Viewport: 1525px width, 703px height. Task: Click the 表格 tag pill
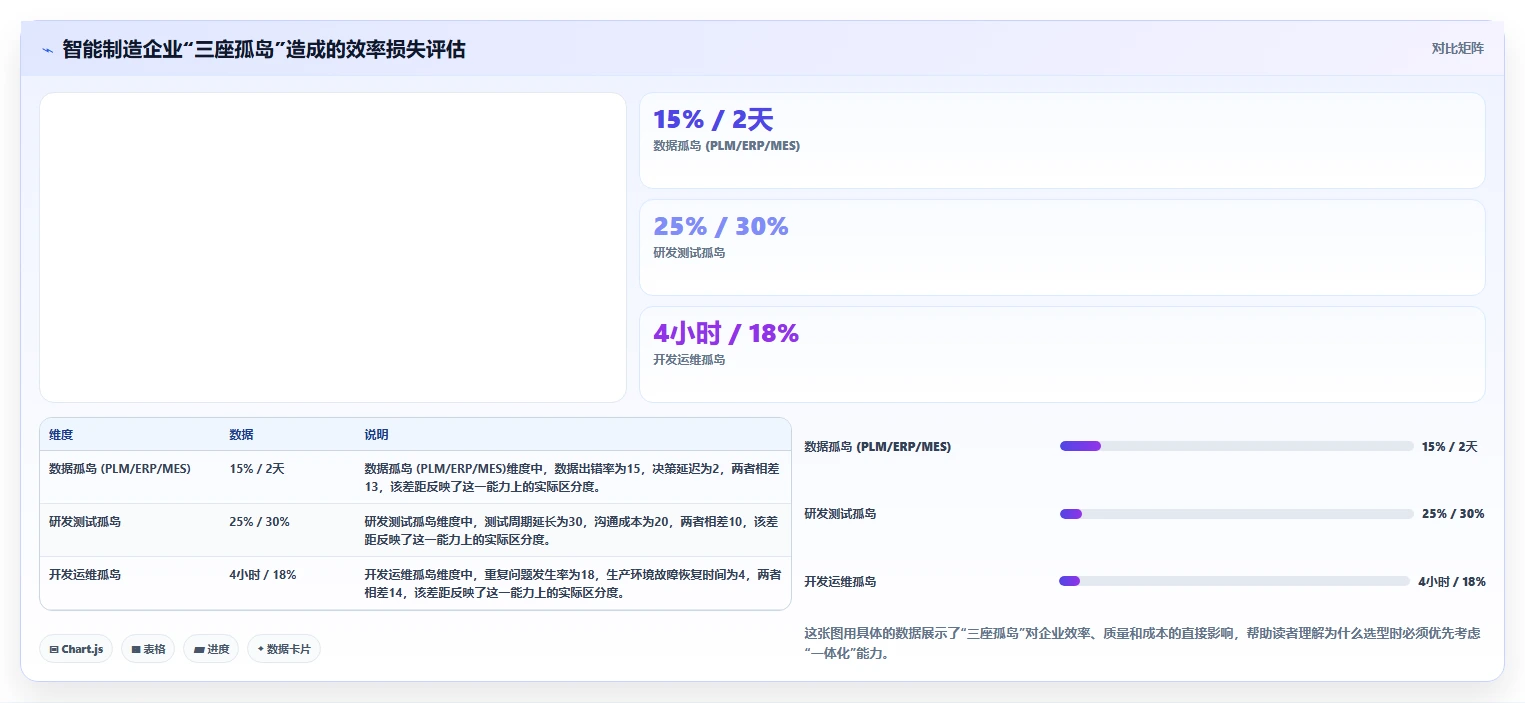click(x=148, y=649)
